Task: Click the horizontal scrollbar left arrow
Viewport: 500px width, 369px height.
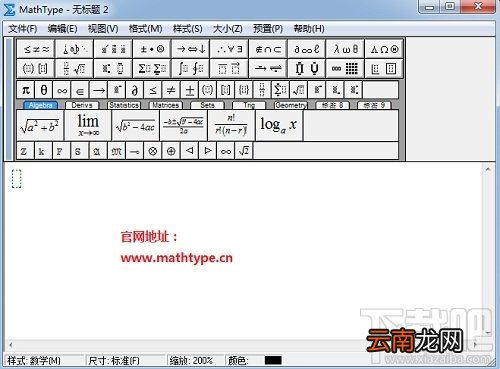Action: click(11, 345)
